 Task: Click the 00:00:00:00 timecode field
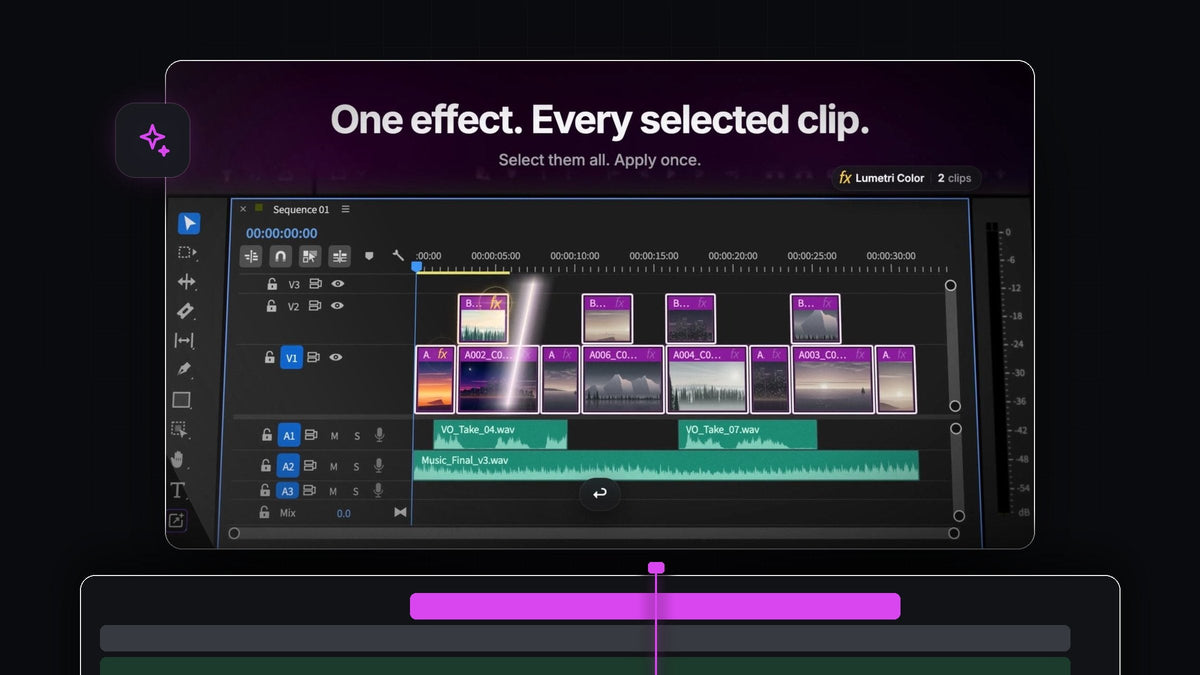click(281, 233)
